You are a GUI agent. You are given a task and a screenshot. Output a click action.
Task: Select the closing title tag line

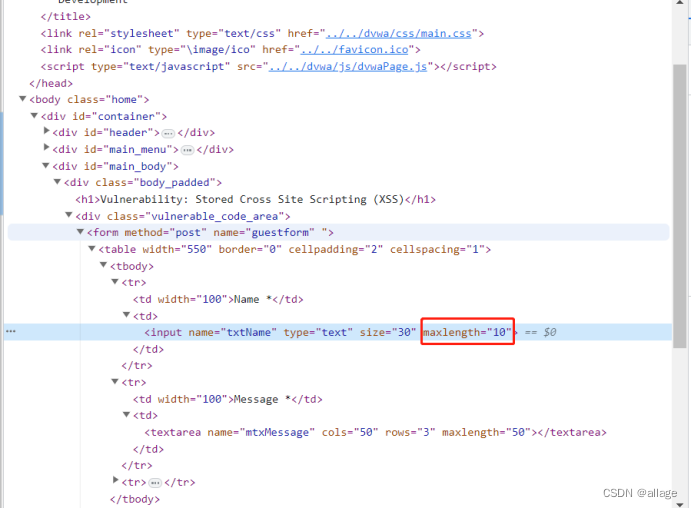(66, 17)
